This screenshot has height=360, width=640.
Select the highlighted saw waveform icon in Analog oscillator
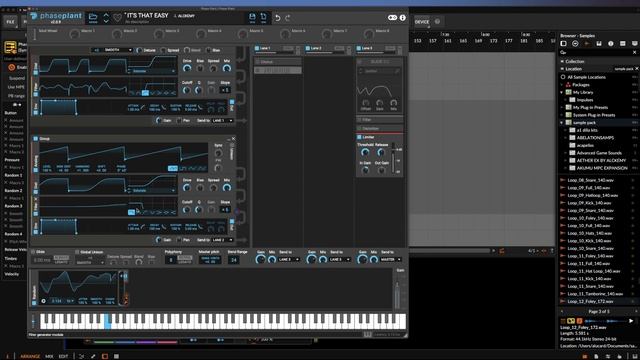click(173, 169)
